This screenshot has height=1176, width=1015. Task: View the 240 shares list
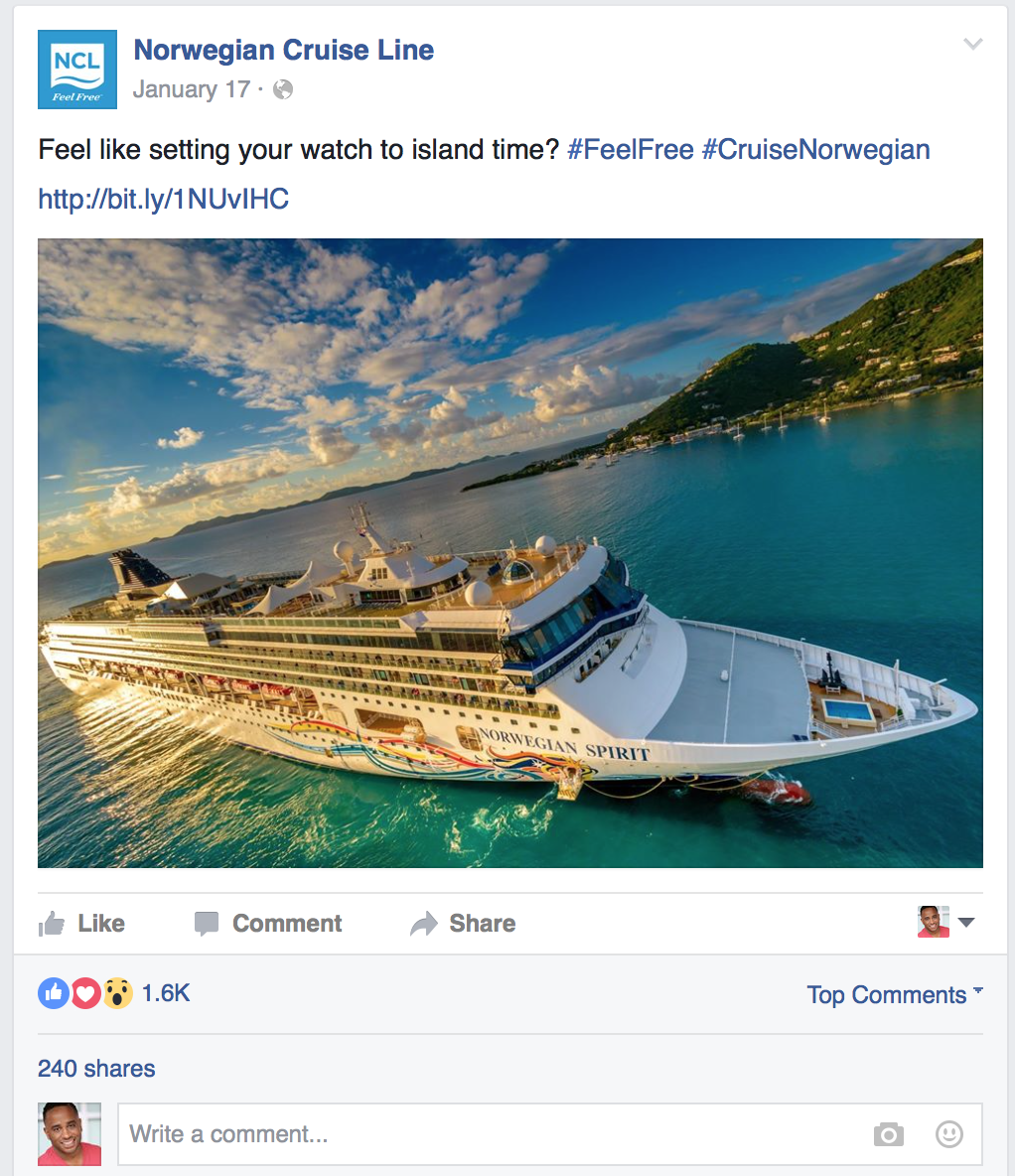coord(96,1068)
